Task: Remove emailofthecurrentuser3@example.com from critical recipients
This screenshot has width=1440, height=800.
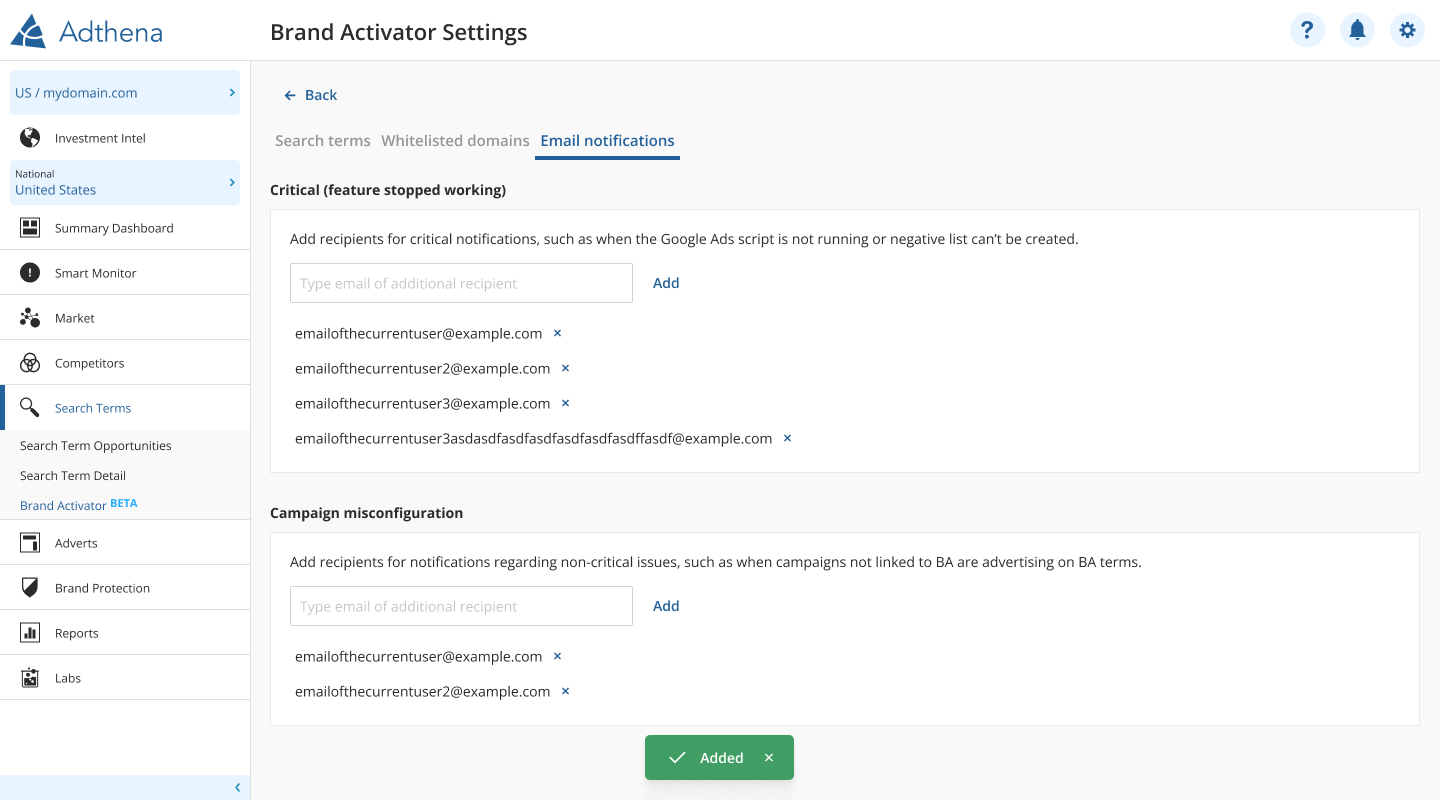Action: coord(565,403)
